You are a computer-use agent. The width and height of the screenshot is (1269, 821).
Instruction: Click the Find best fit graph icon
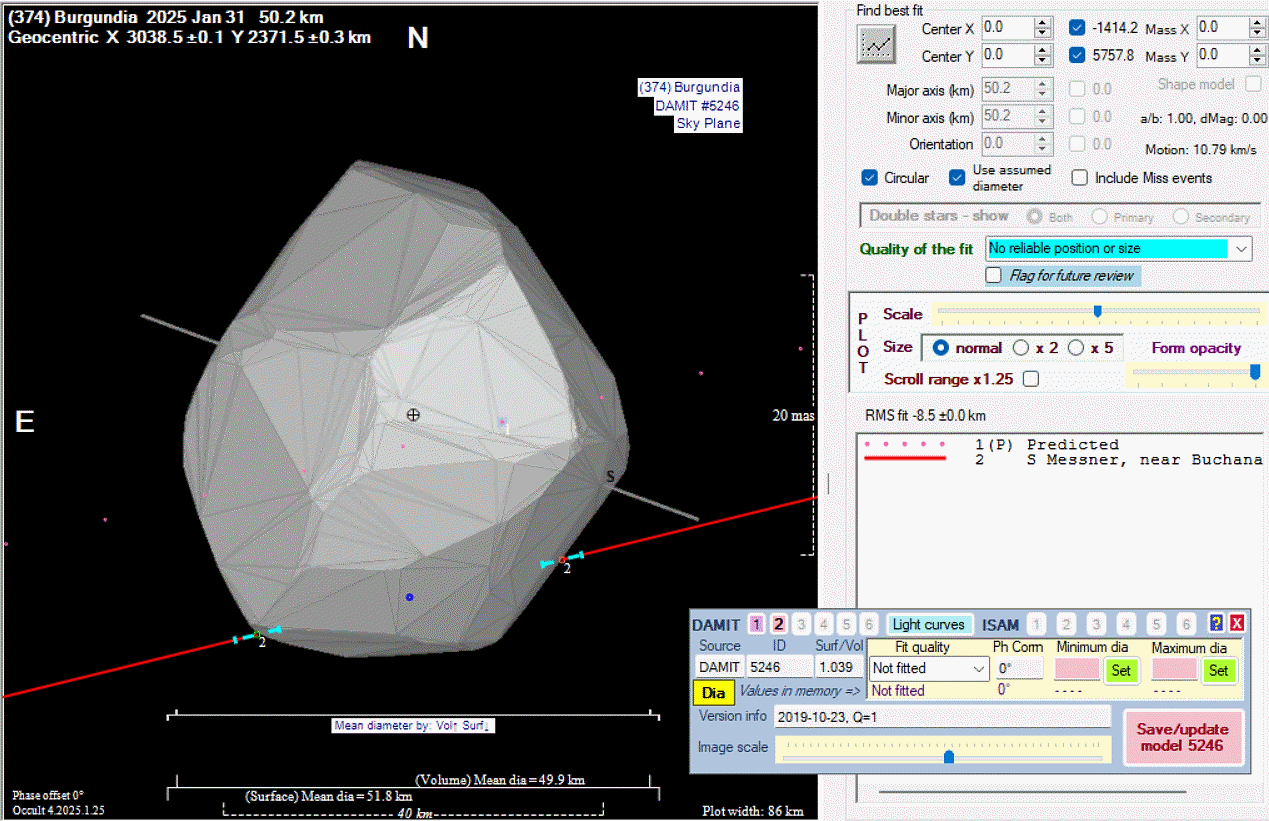(x=877, y=42)
